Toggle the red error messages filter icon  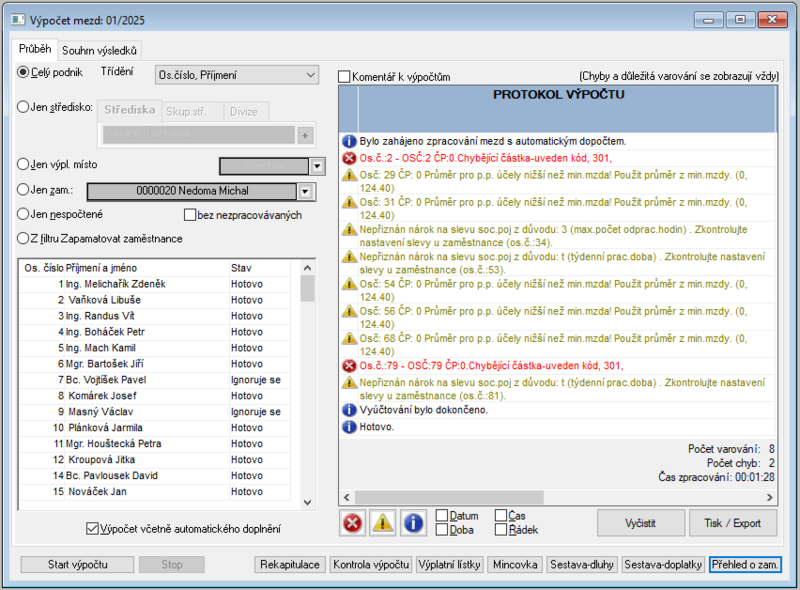click(352, 523)
